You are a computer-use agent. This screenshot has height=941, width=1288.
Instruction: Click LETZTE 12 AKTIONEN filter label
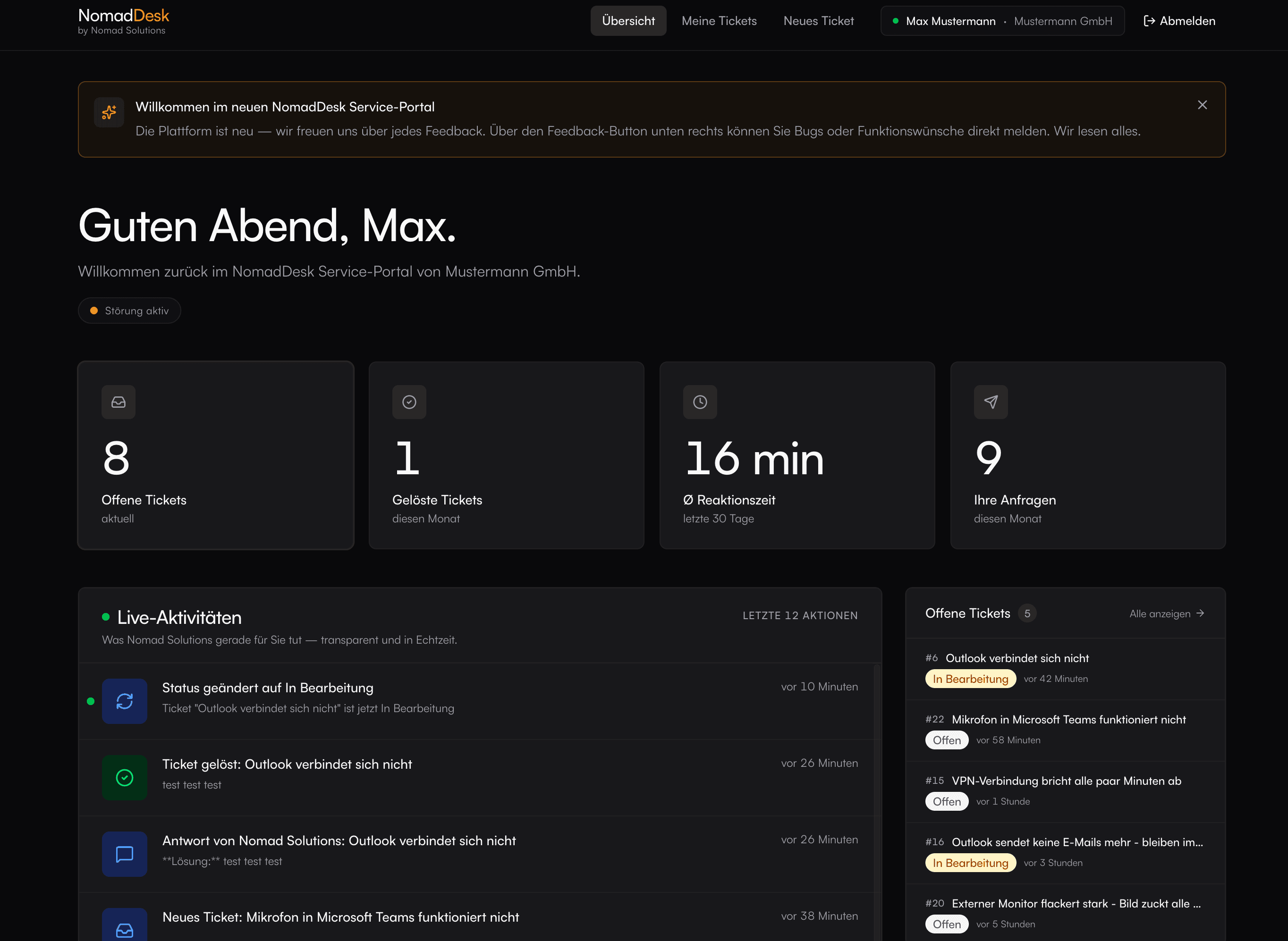[x=800, y=615]
